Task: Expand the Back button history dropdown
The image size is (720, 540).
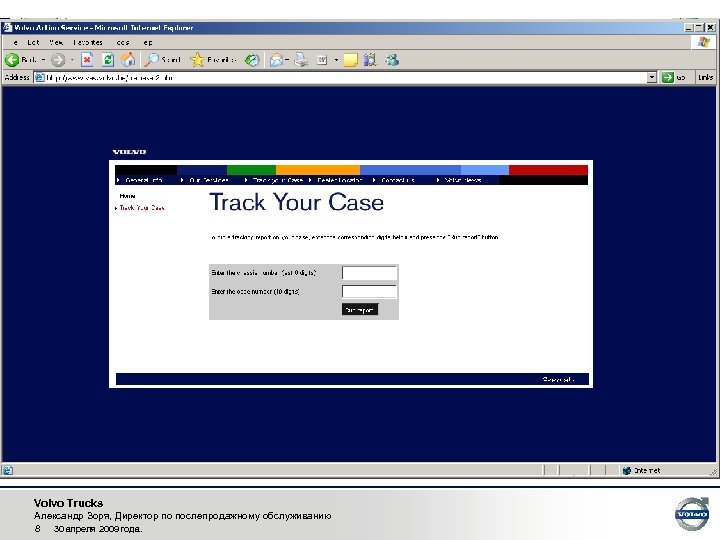Action: (x=44, y=60)
